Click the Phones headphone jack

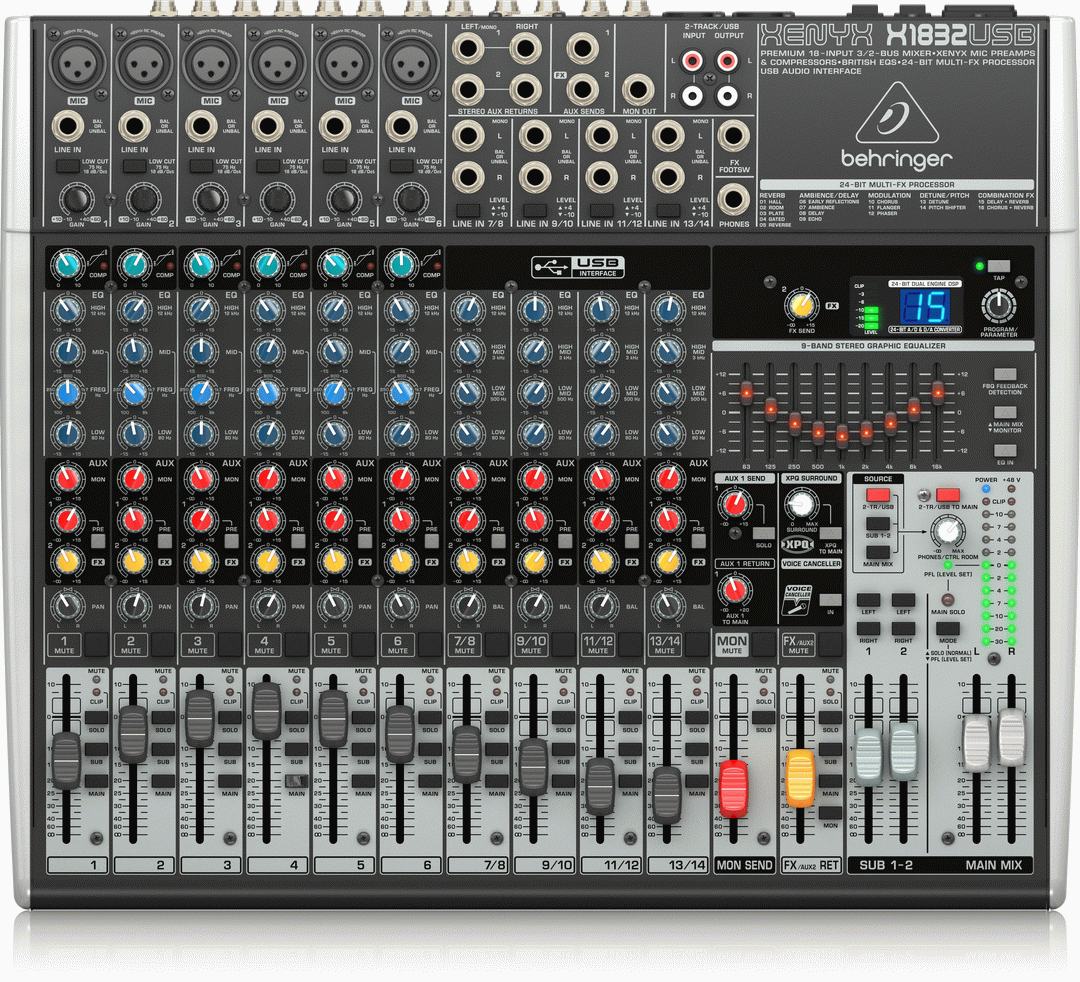point(734,200)
